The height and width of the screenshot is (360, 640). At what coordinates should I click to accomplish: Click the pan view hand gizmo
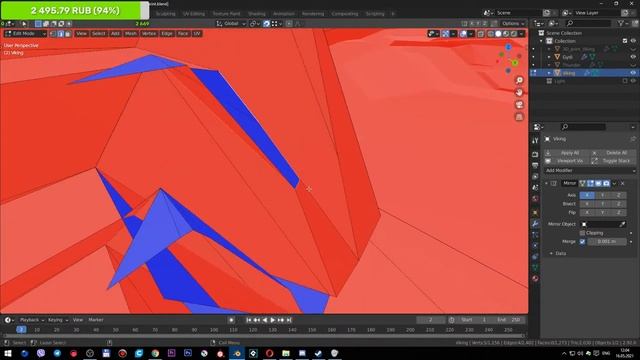(519, 92)
